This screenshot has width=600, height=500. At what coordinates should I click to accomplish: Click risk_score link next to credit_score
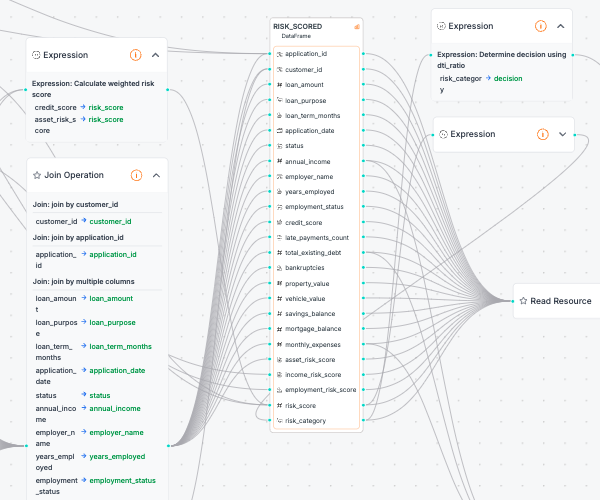tap(106, 107)
